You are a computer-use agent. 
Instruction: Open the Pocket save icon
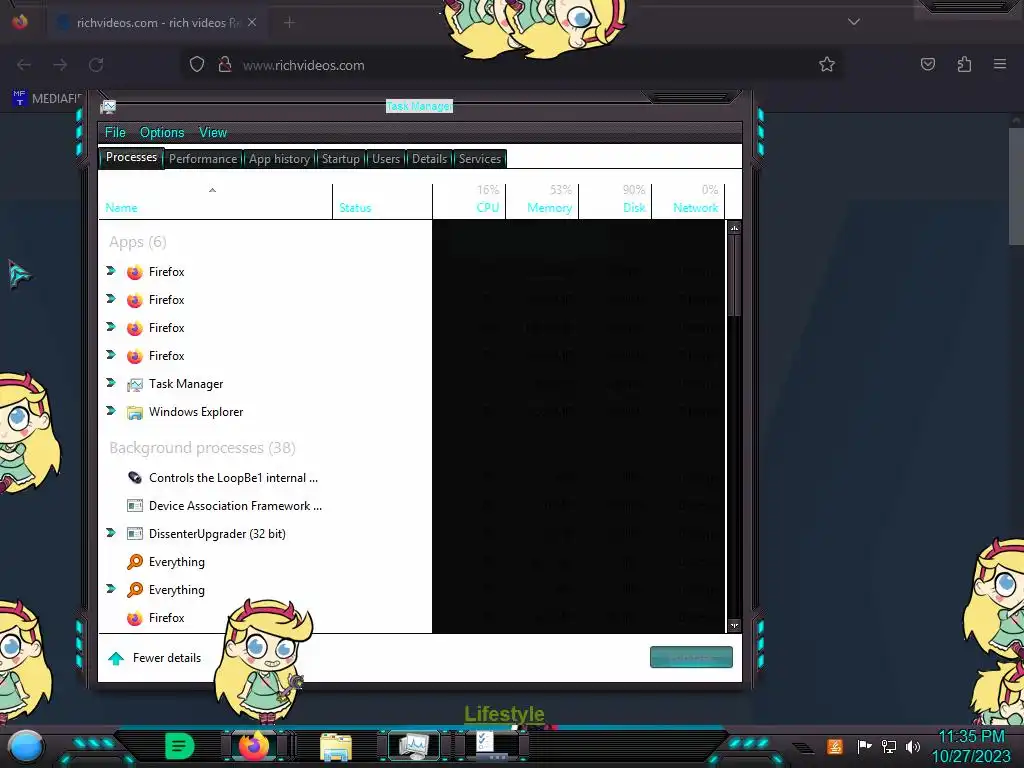pos(927,64)
